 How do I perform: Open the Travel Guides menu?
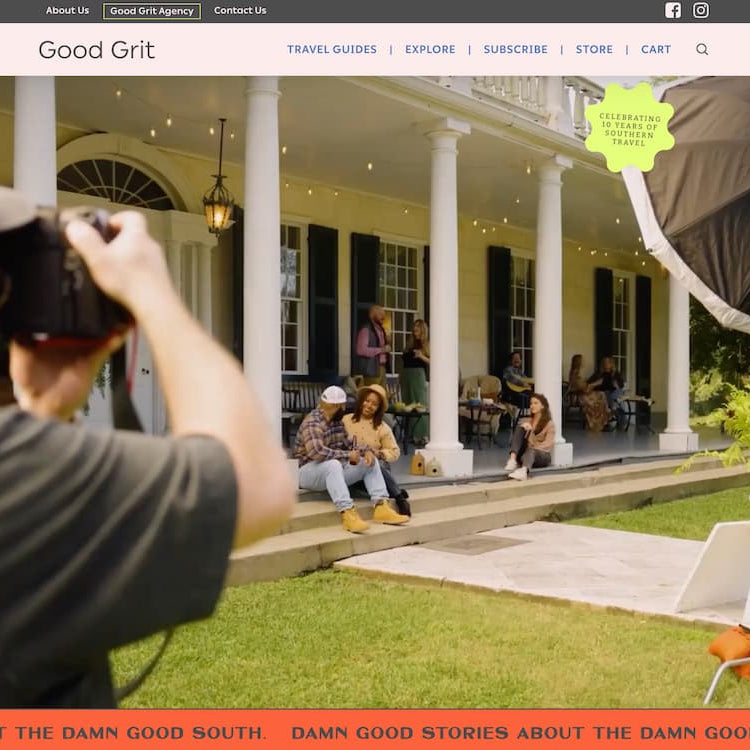(x=332, y=49)
